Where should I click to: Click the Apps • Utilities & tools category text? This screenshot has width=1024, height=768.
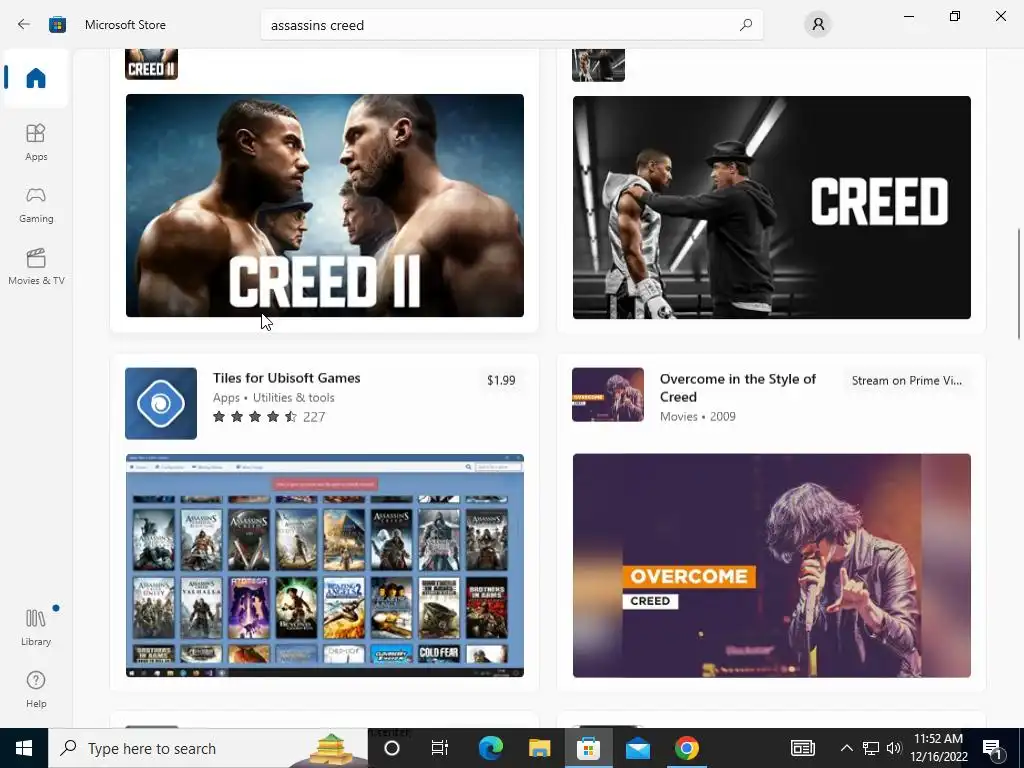point(274,398)
